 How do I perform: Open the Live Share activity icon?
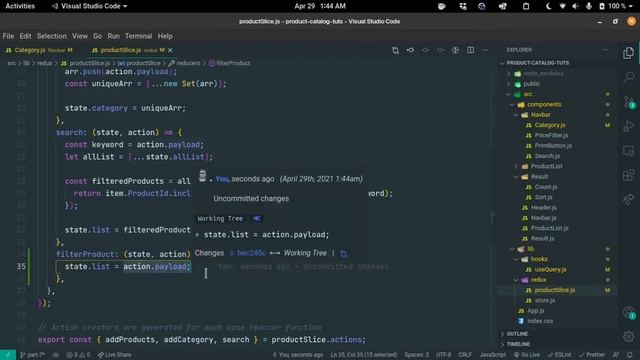tap(629, 199)
